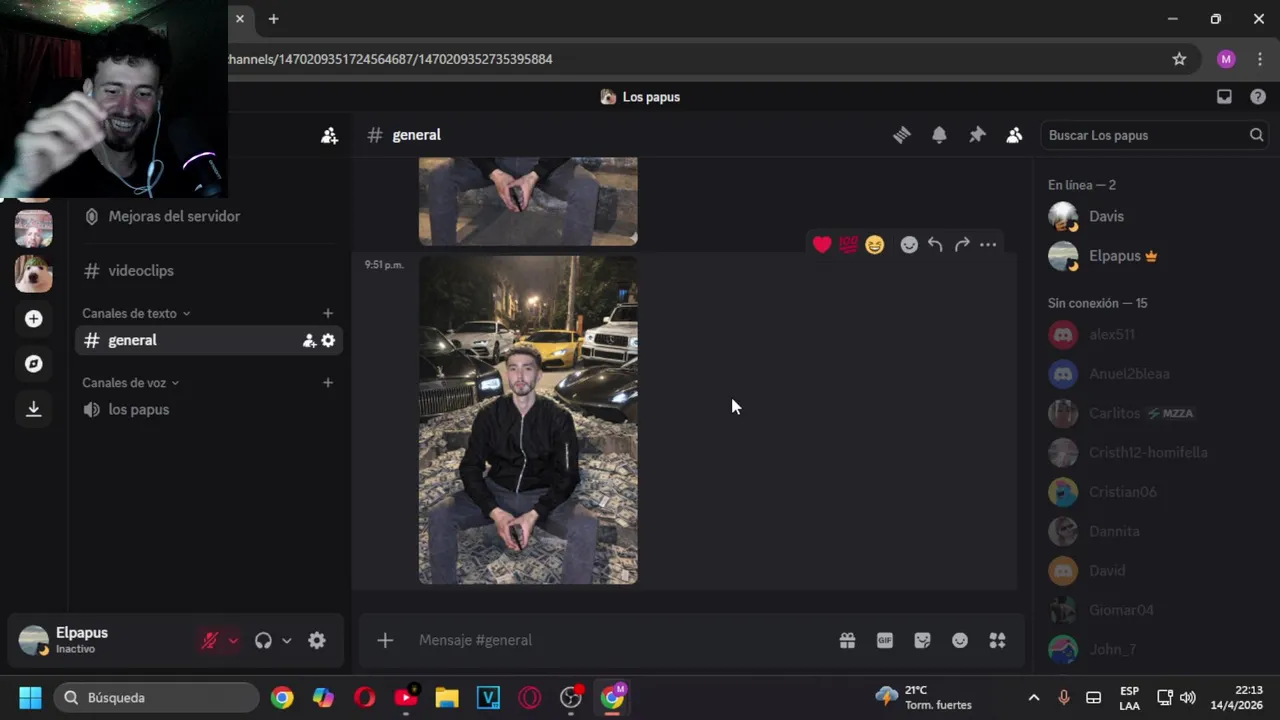Add a server plus icon
The height and width of the screenshot is (720, 1280).
[x=34, y=318]
